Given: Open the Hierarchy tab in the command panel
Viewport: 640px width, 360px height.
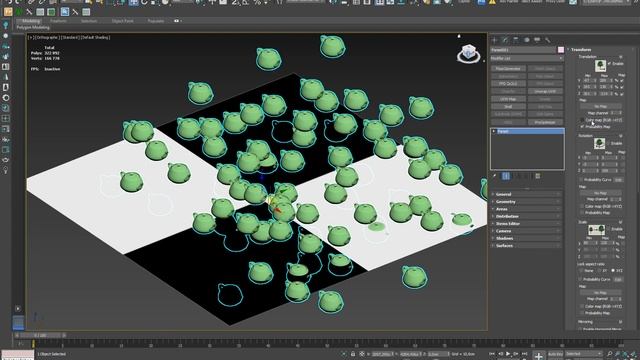Looking at the screenshot, I should point(516,40).
